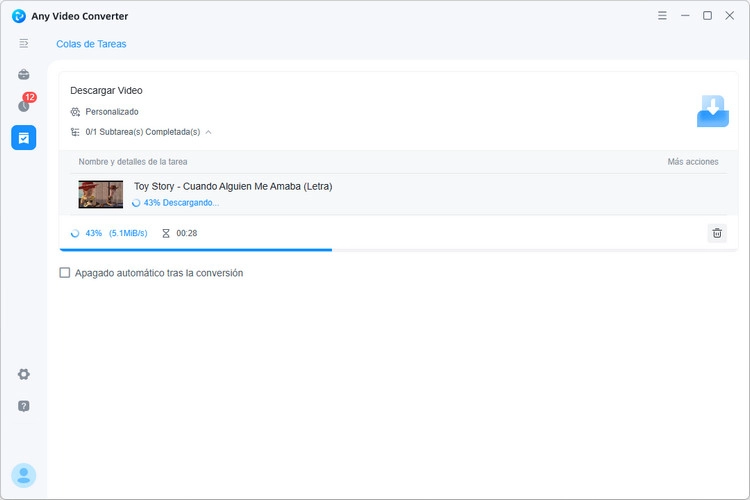Toggle the sidebar collapse icon
The width and height of the screenshot is (750, 500).
[23, 44]
